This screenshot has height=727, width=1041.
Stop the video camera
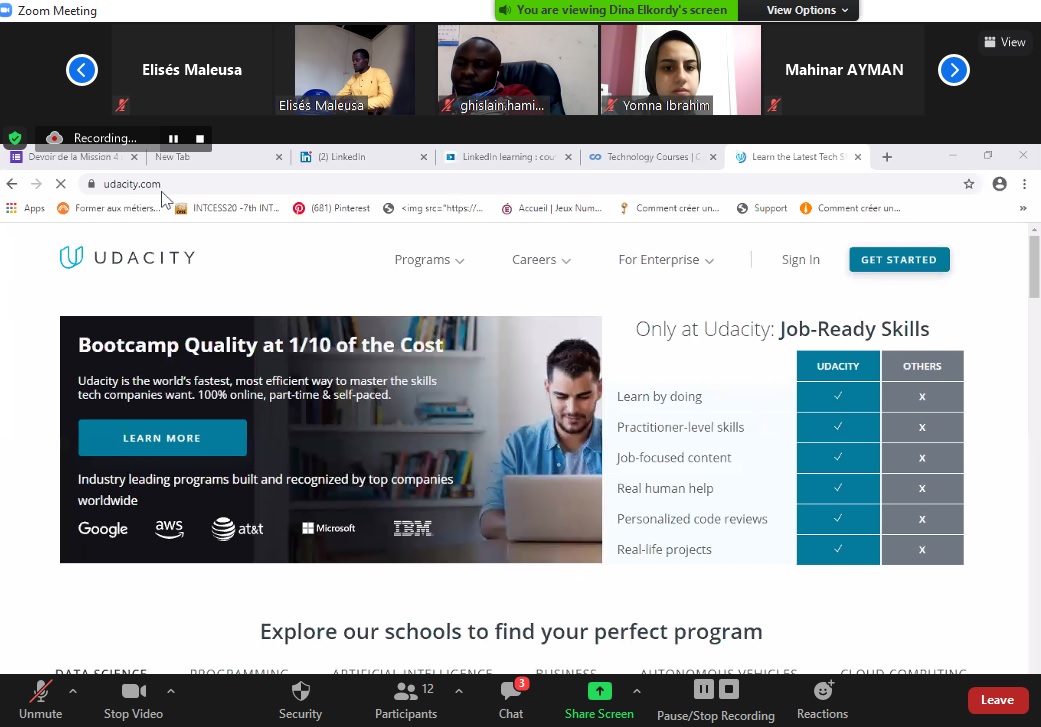pos(133,691)
